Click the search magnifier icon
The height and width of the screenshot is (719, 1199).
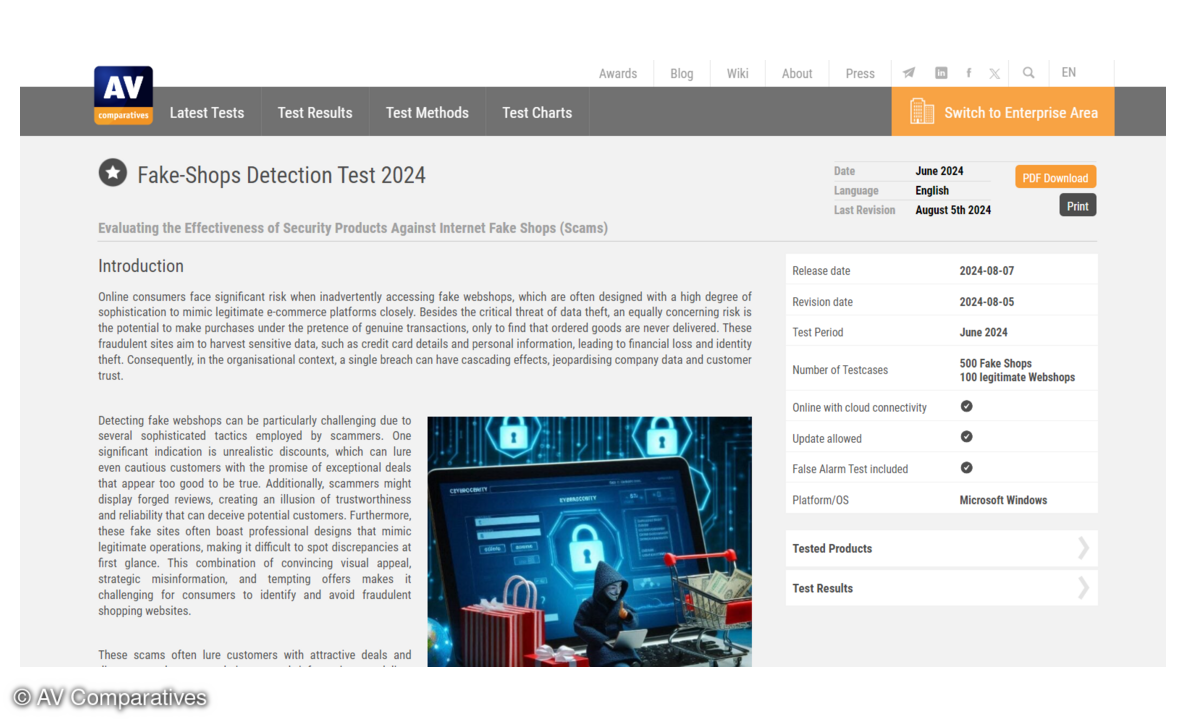(1028, 73)
